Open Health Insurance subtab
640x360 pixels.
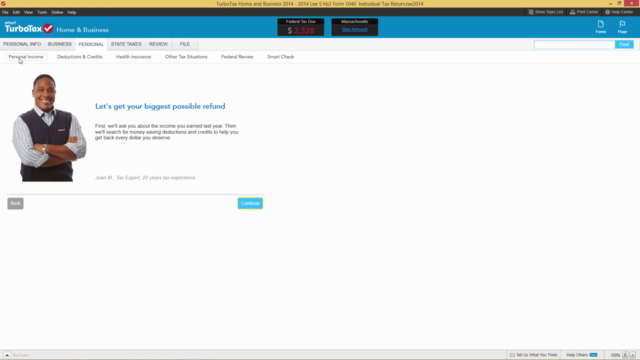coord(133,57)
